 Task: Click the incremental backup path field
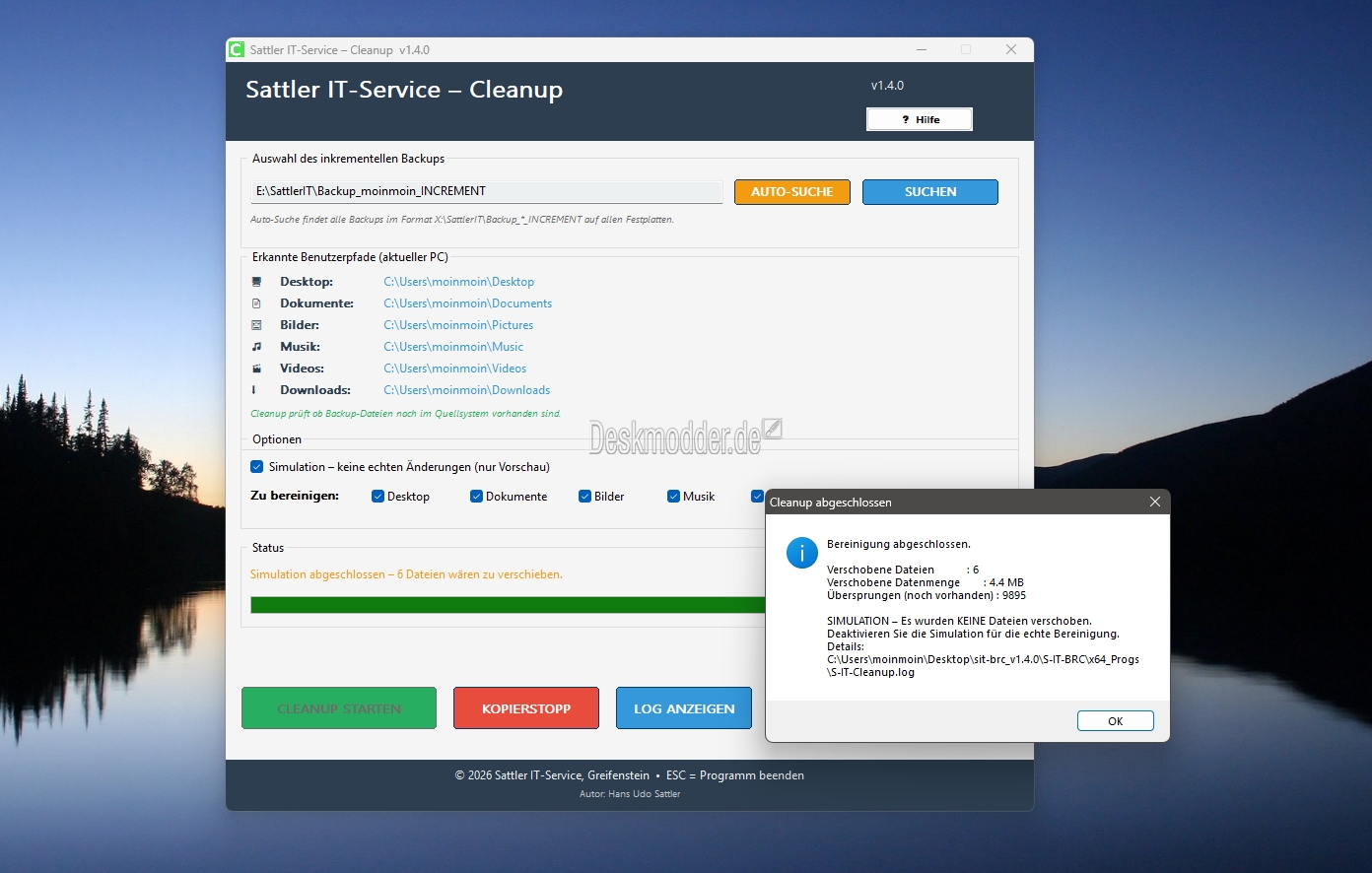click(487, 192)
